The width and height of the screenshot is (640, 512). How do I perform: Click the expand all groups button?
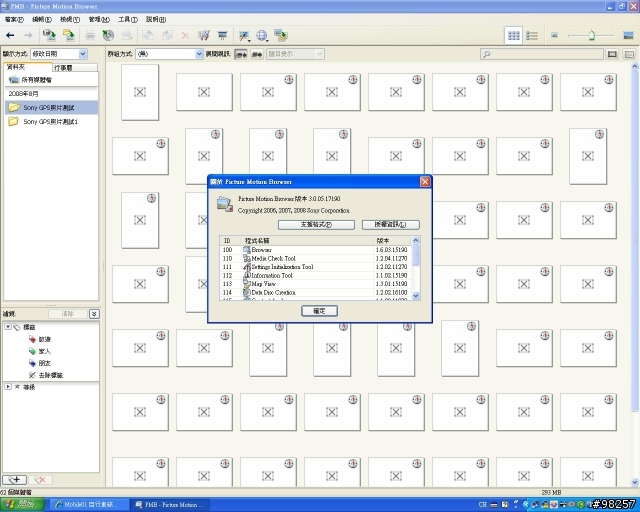[241, 54]
